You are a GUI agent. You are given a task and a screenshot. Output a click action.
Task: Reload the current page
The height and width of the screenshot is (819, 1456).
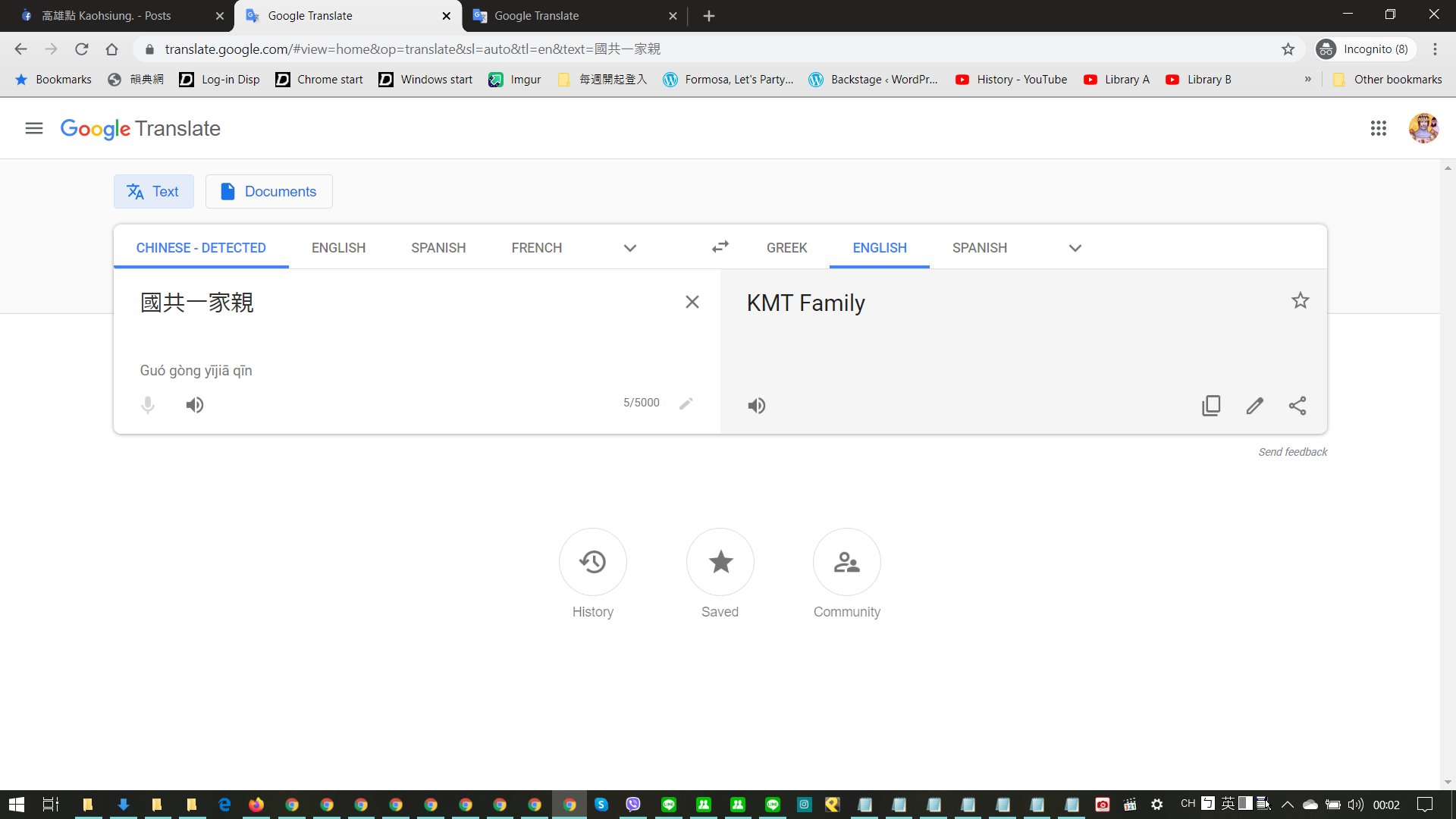pos(81,49)
